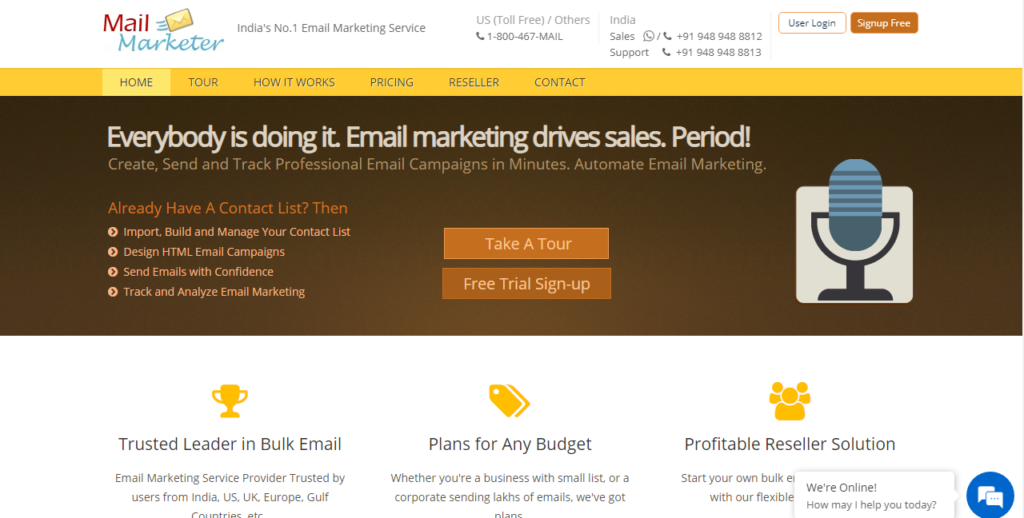Screen dimensions: 1024x518
Task: Click the Support phone icon
Action: coord(666,52)
